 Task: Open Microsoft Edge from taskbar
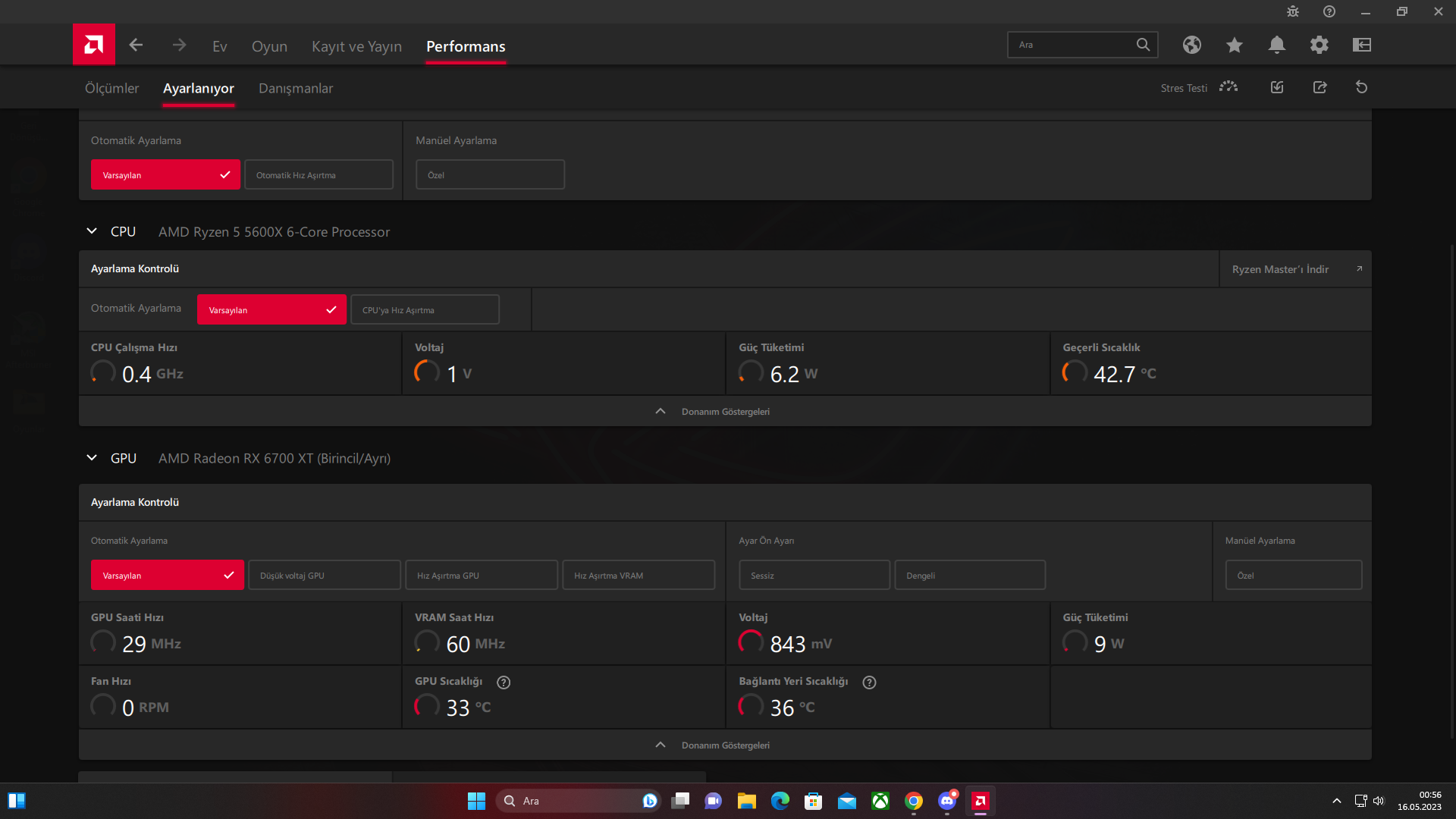[780, 801]
